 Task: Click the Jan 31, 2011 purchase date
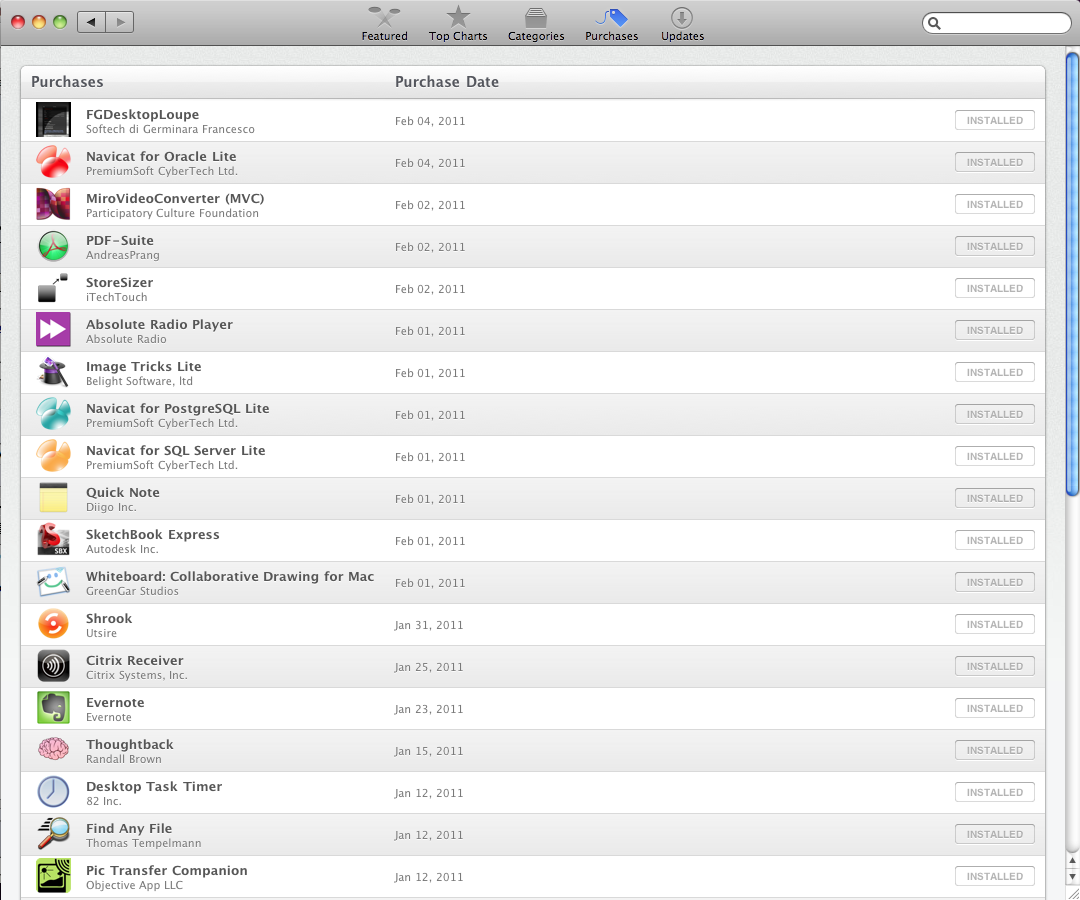pos(428,625)
